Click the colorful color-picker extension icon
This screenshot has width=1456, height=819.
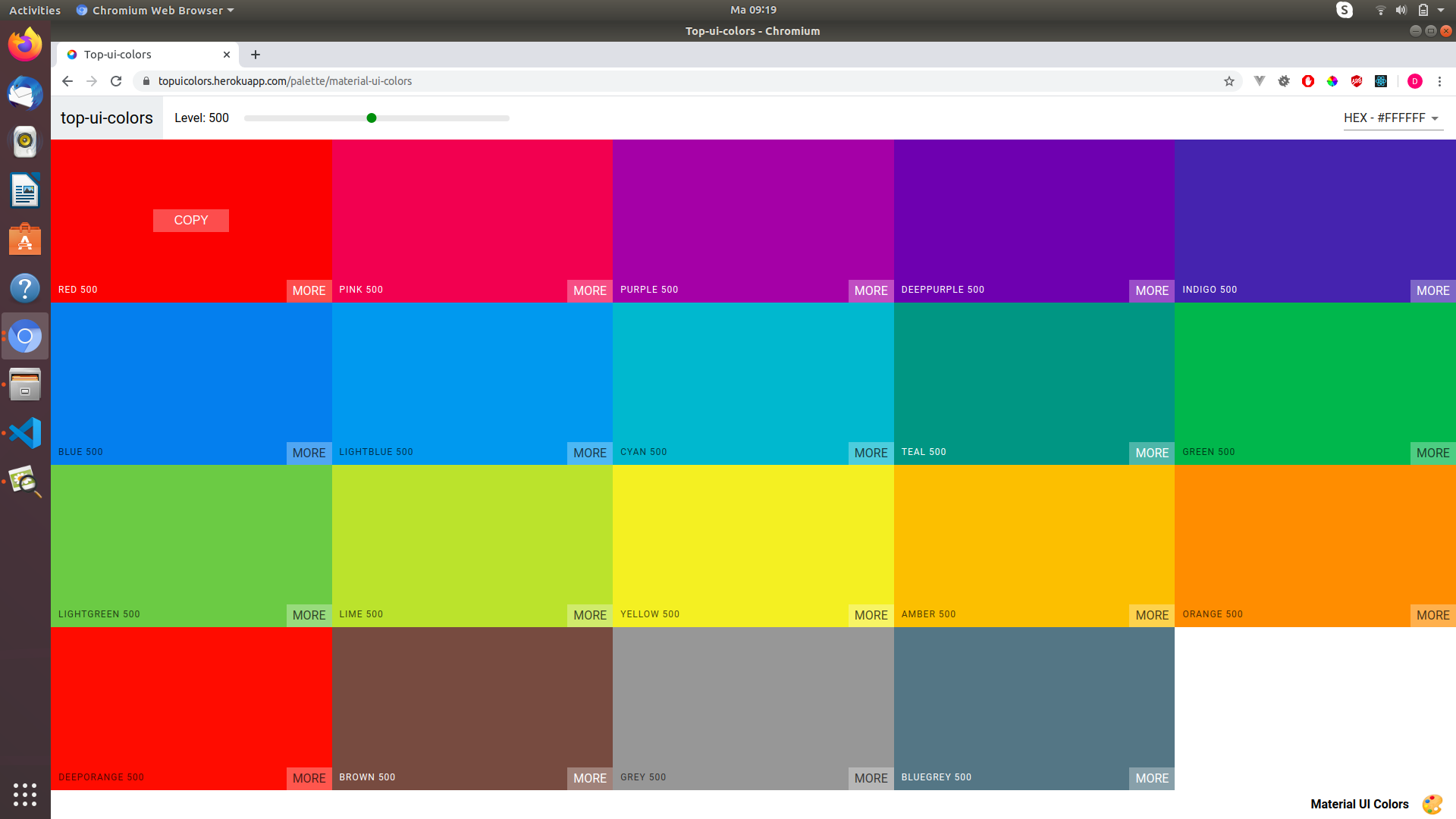(1332, 81)
